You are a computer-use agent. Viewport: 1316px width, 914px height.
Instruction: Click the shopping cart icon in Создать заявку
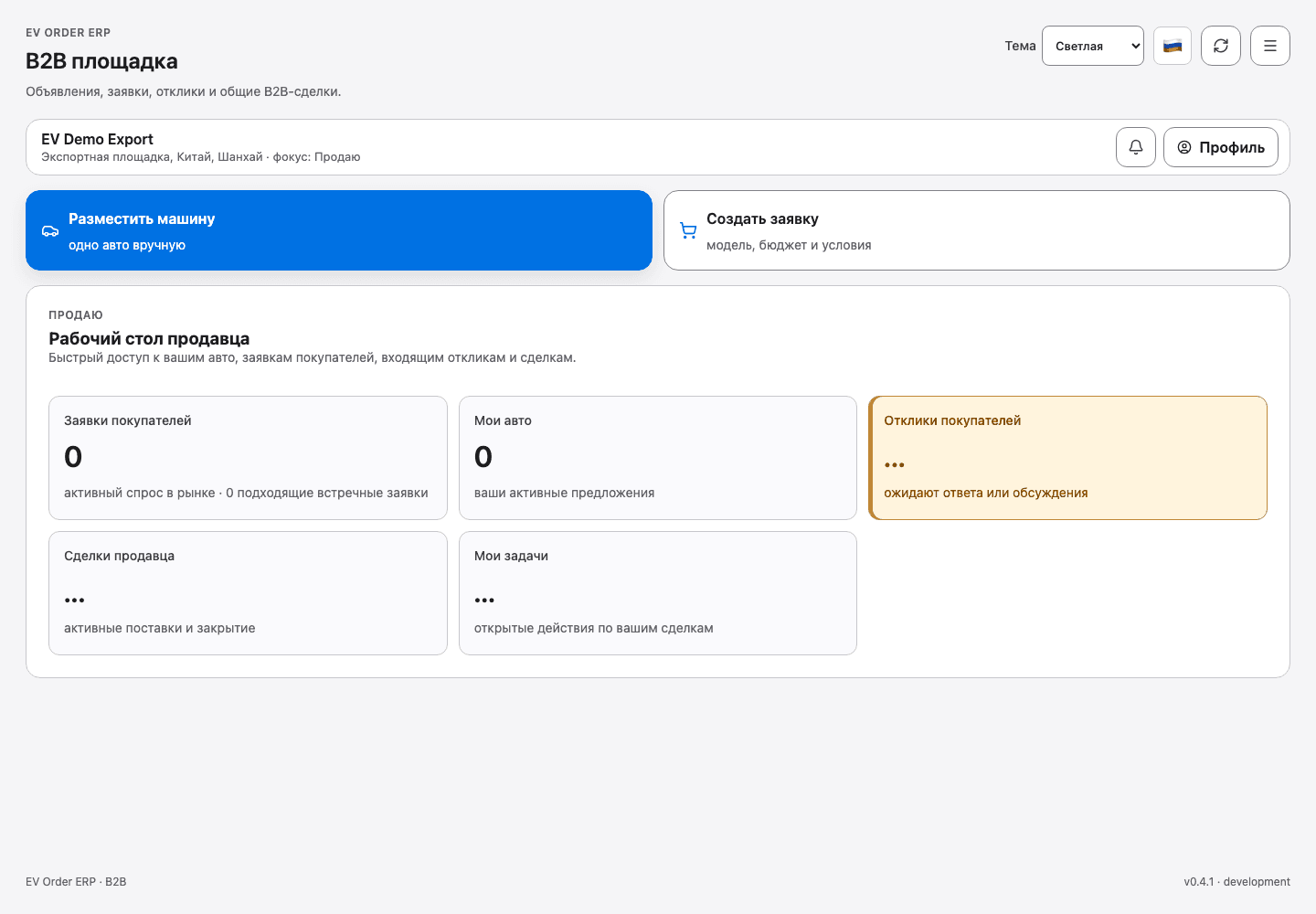pos(688,231)
